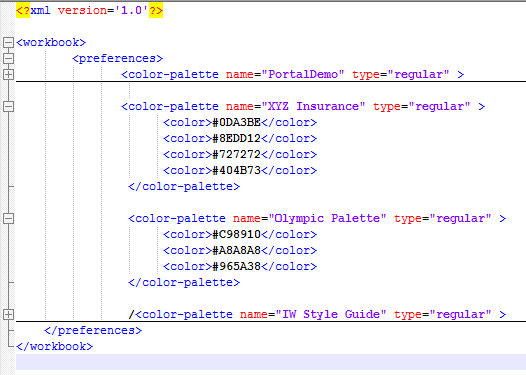
Task: Click type="regular" on the PortalDemo line
Action: 401,74
